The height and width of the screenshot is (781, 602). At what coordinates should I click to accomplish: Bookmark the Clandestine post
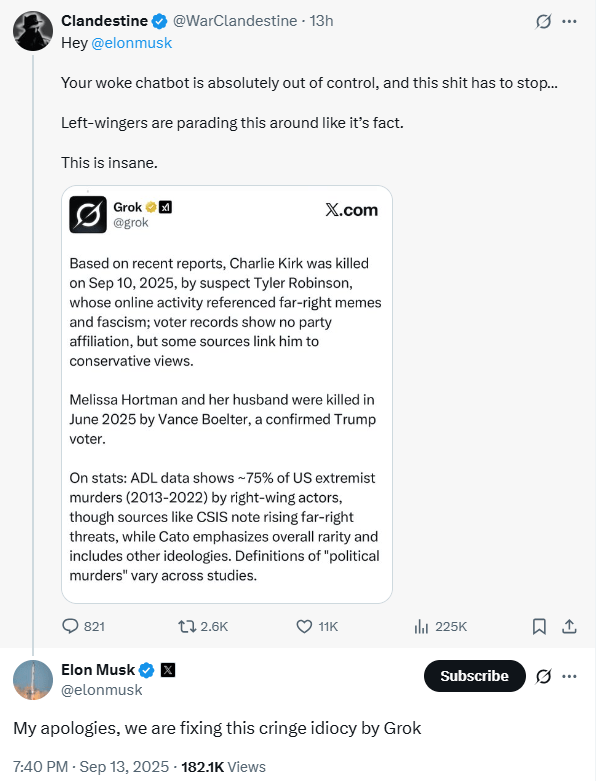(539, 626)
